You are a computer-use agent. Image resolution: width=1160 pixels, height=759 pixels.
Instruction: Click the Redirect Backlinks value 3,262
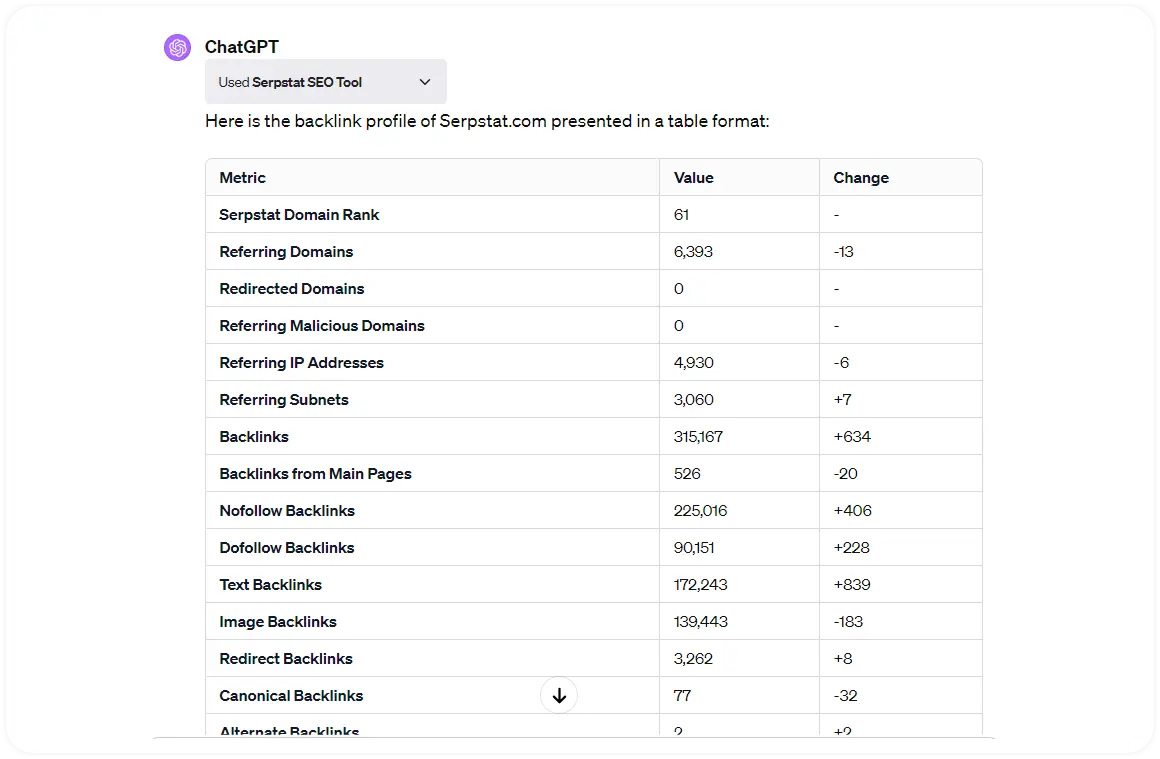tap(693, 658)
